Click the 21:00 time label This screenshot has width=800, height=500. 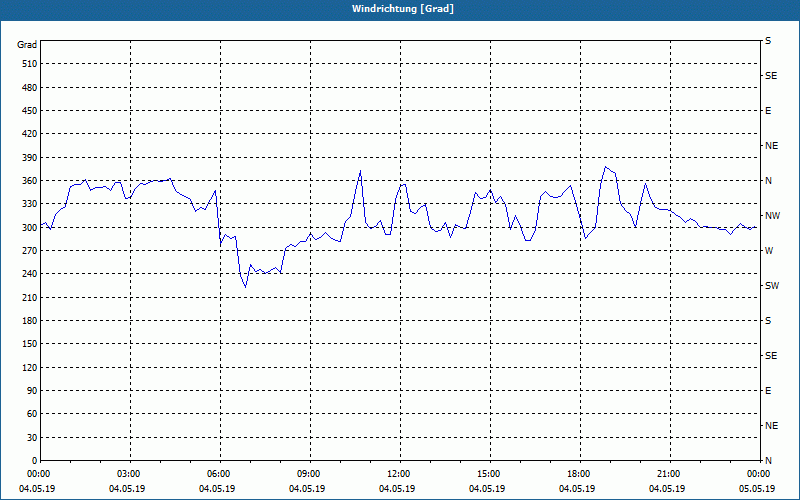pyautogui.click(x=670, y=474)
